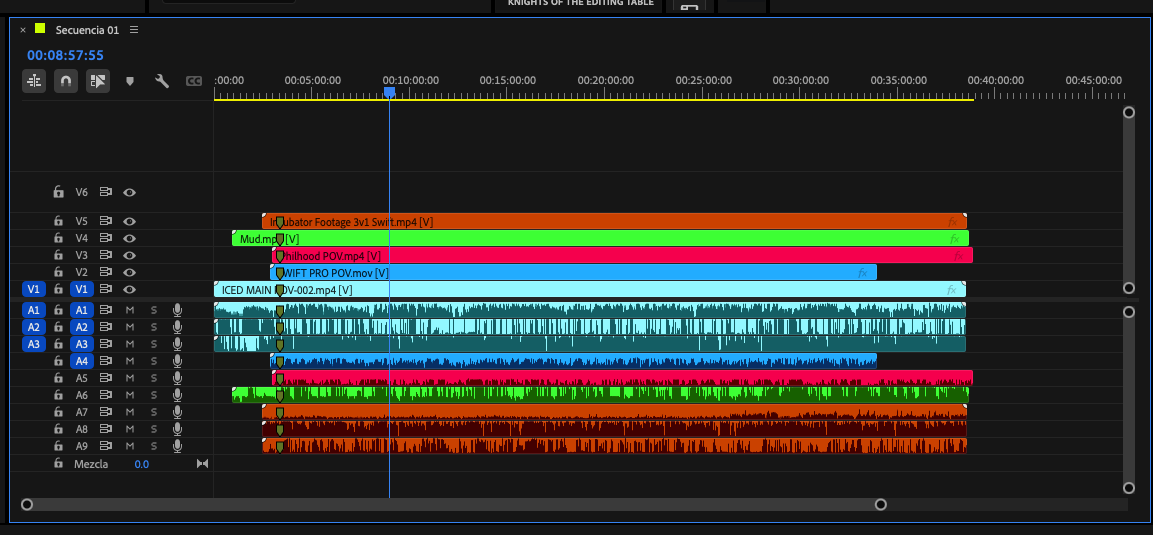The height and width of the screenshot is (535, 1153).
Task: Toggle lock on track V6
Action: coord(58,193)
